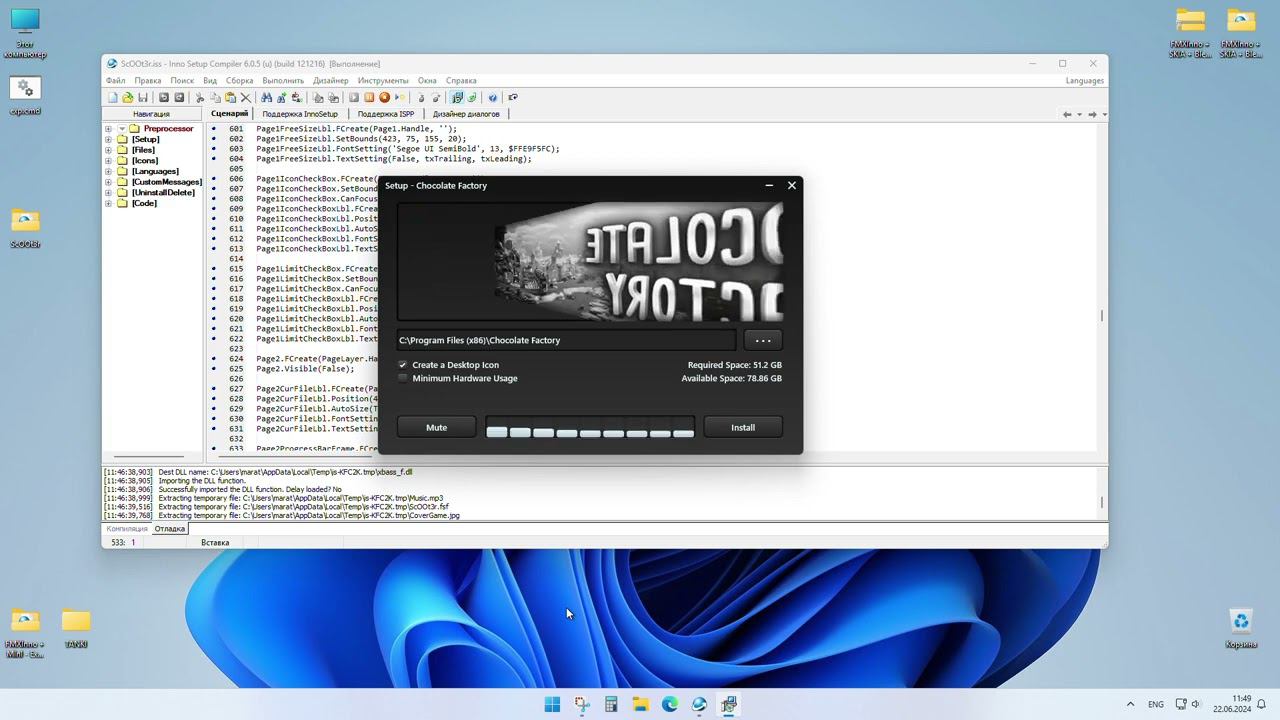Expand the [Files] tree node

[x=108, y=150]
